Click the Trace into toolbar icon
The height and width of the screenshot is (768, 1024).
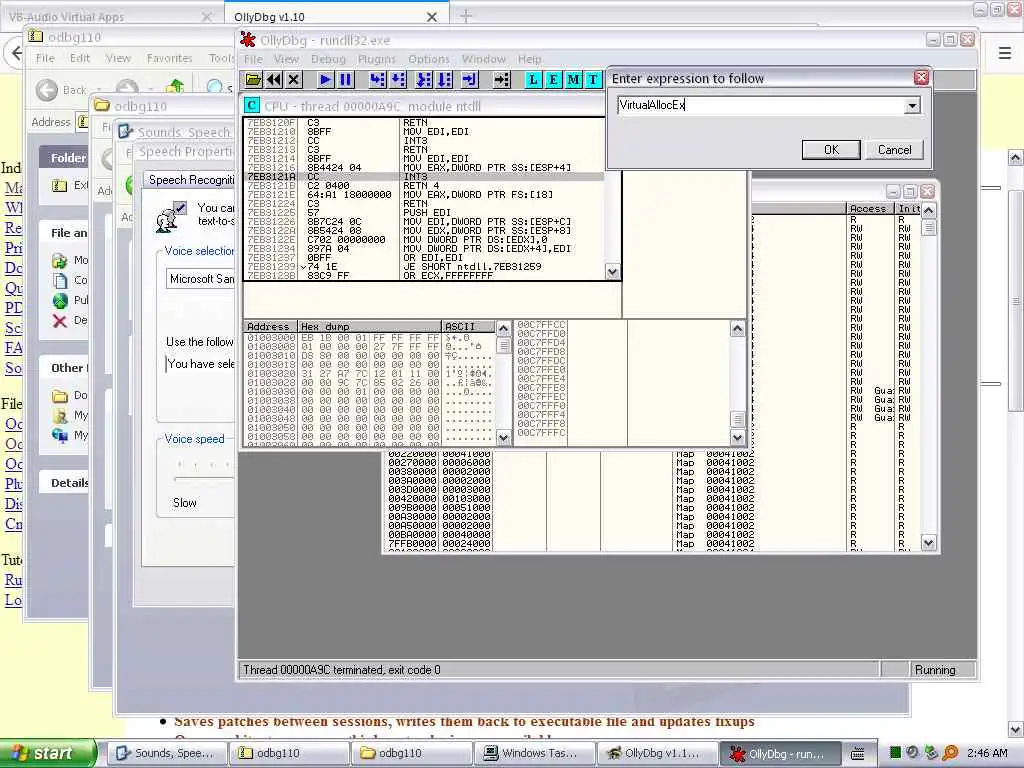(424, 80)
